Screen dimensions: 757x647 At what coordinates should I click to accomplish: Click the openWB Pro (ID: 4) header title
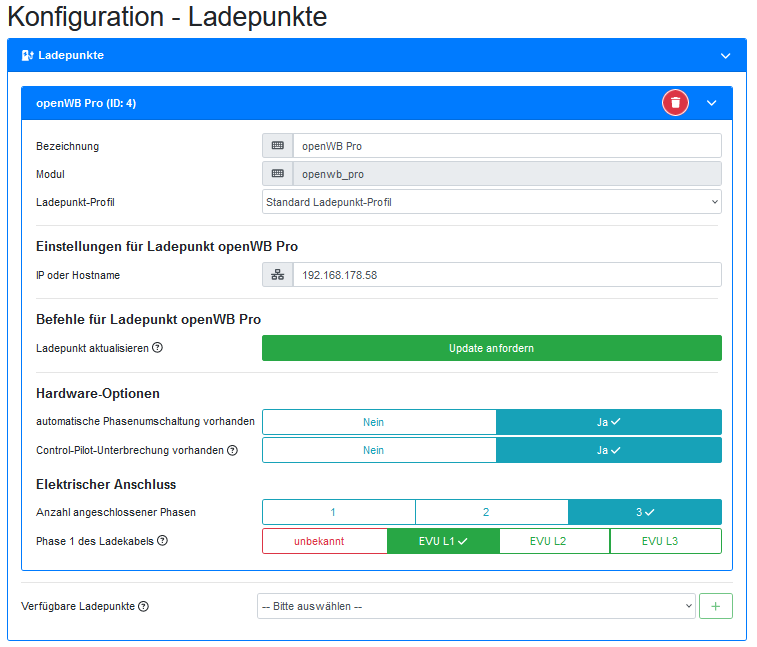(86, 103)
